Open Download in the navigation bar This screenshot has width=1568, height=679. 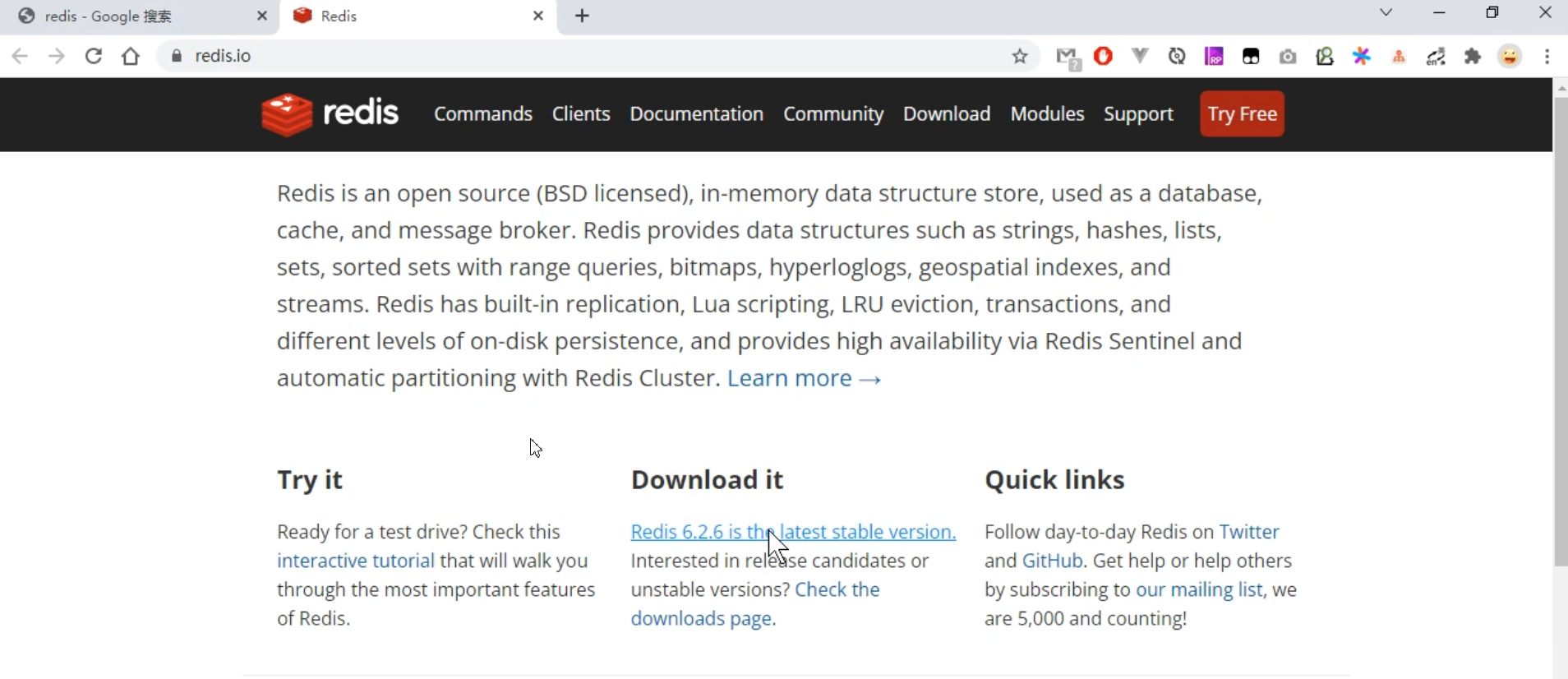pos(947,113)
